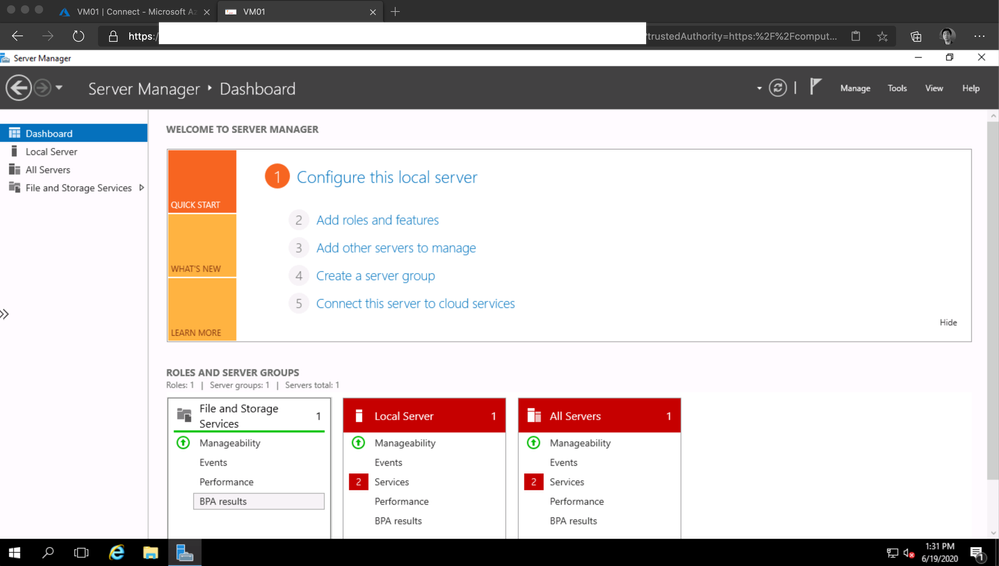
Task: Open File Explorer from the taskbar
Action: click(150, 553)
